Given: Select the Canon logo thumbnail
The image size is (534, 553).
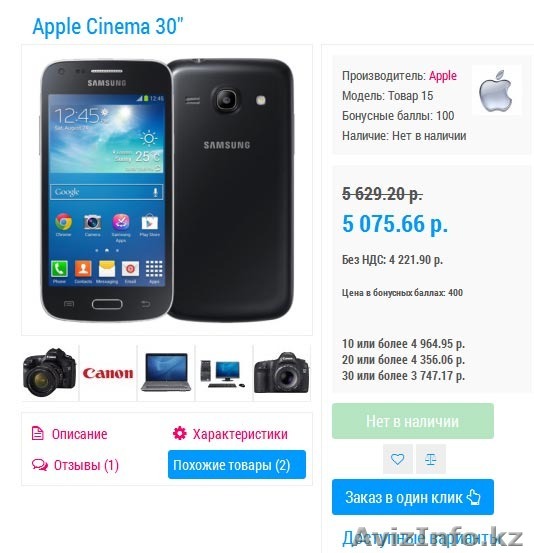Looking at the screenshot, I should (x=108, y=373).
